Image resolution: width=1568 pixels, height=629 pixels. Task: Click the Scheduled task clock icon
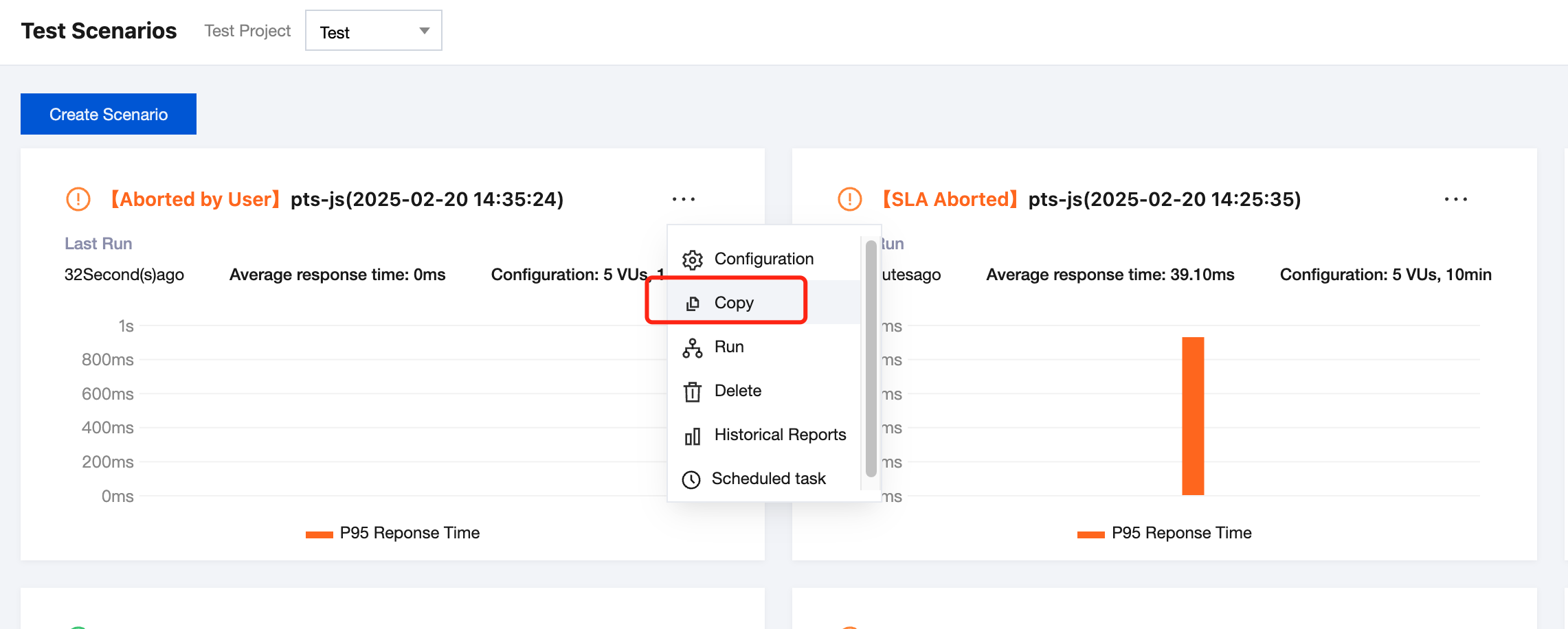(691, 479)
